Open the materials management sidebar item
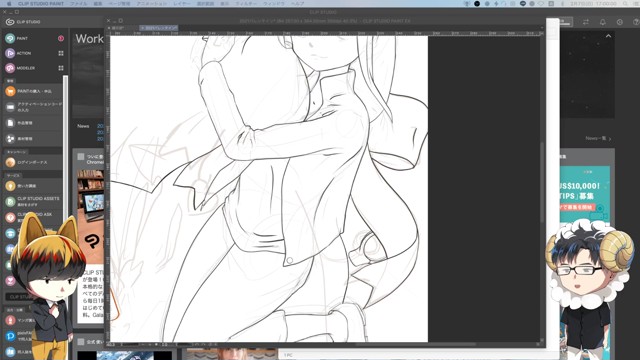The width and height of the screenshot is (640, 360). 33,139
